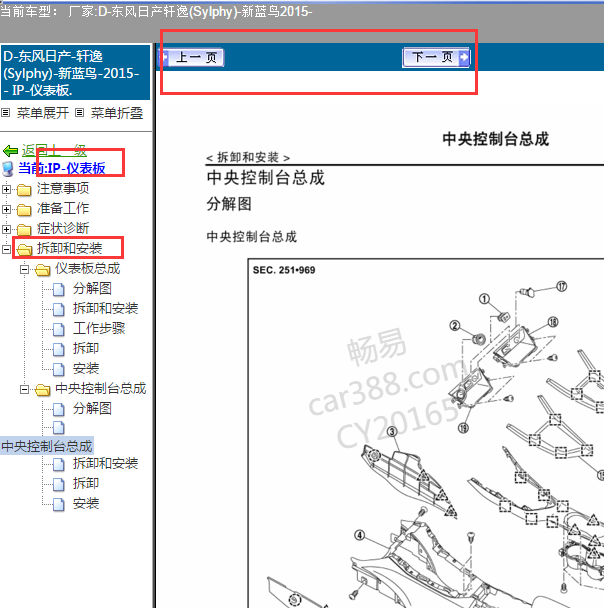Click the 菜单展开 list icon

(5, 113)
